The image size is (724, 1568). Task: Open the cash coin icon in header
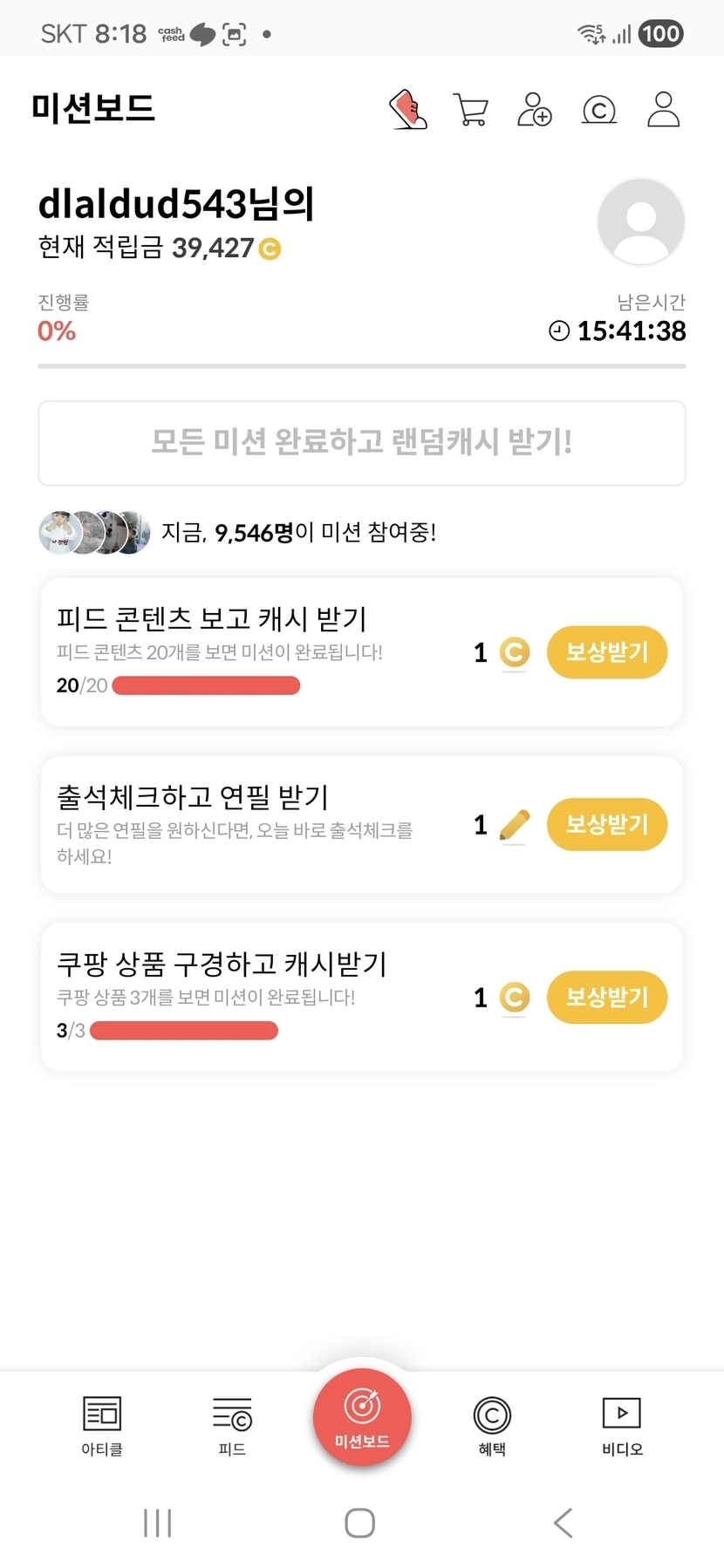coord(599,110)
